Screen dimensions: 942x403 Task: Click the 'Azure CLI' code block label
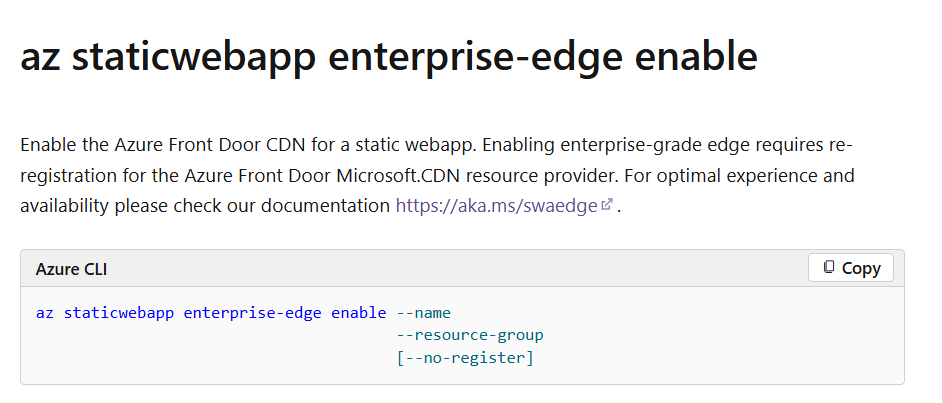click(71, 269)
